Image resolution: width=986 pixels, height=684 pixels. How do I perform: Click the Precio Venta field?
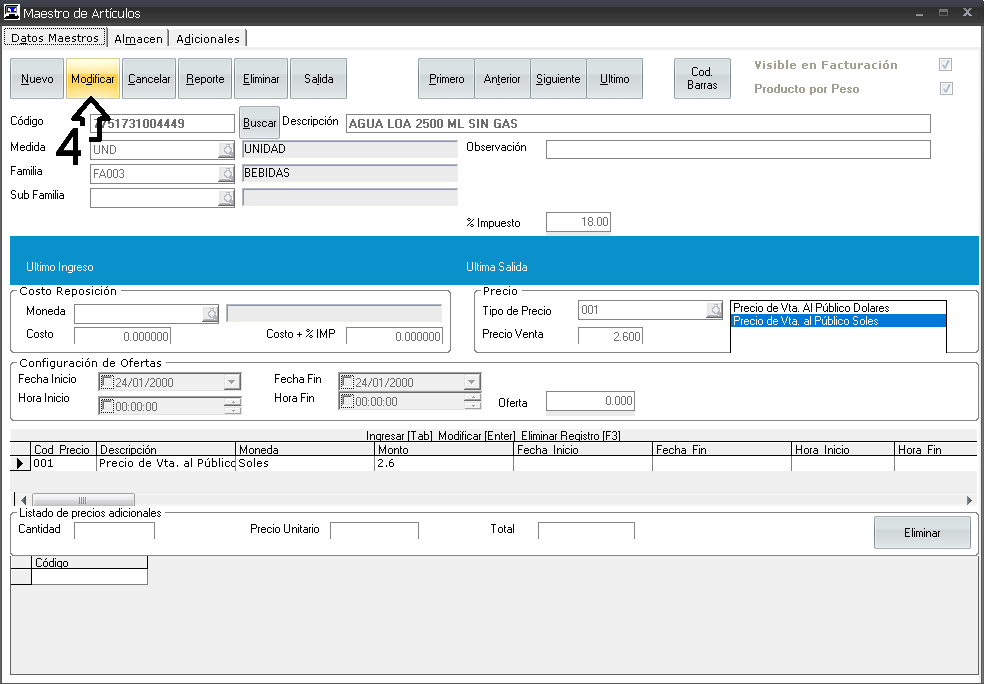tap(611, 336)
